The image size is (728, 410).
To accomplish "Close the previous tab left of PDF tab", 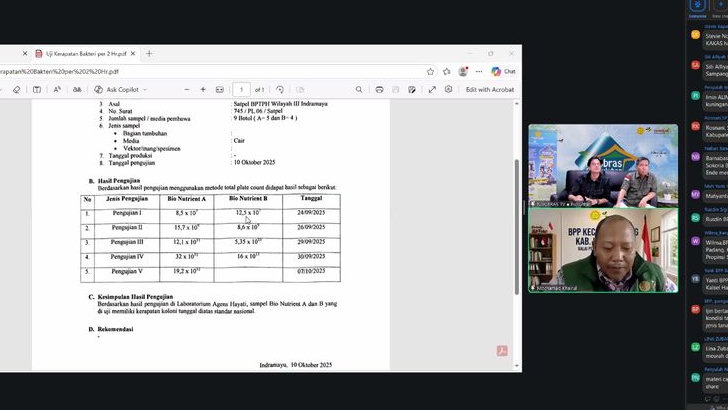I will point(25,54).
